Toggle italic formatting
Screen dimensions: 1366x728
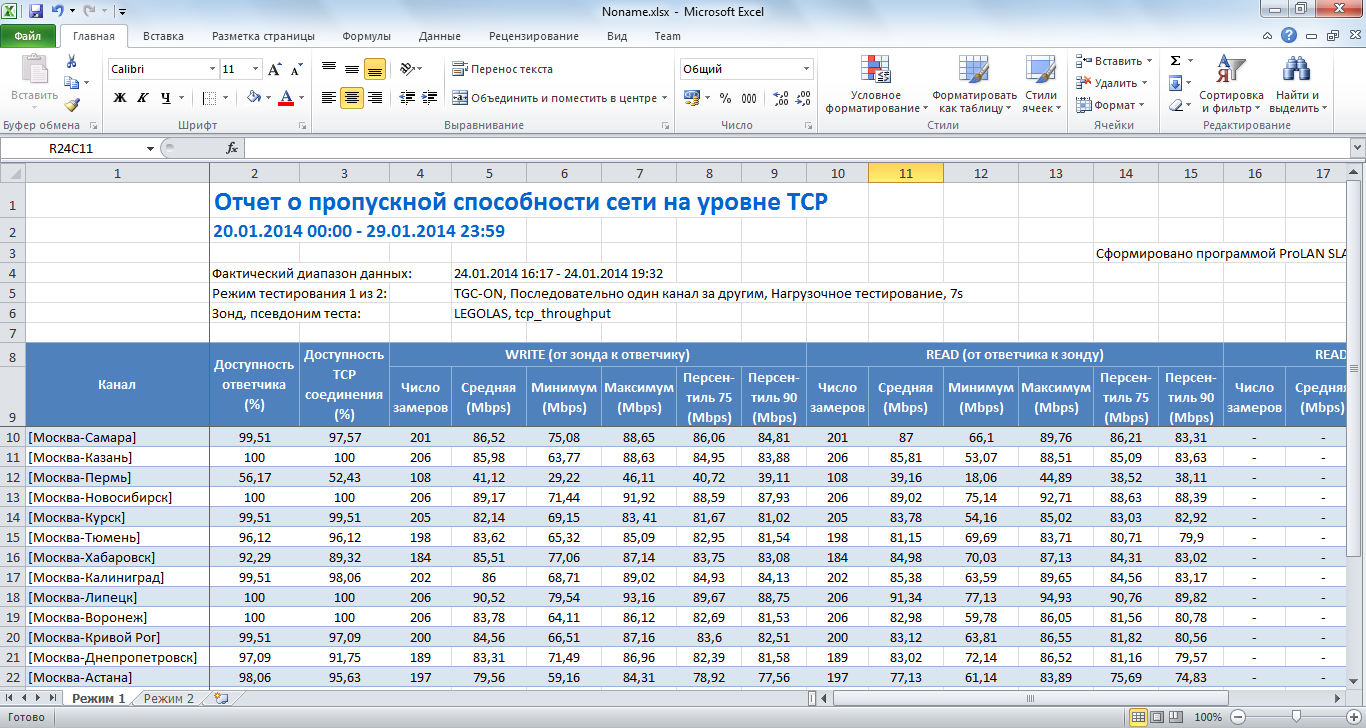(143, 98)
